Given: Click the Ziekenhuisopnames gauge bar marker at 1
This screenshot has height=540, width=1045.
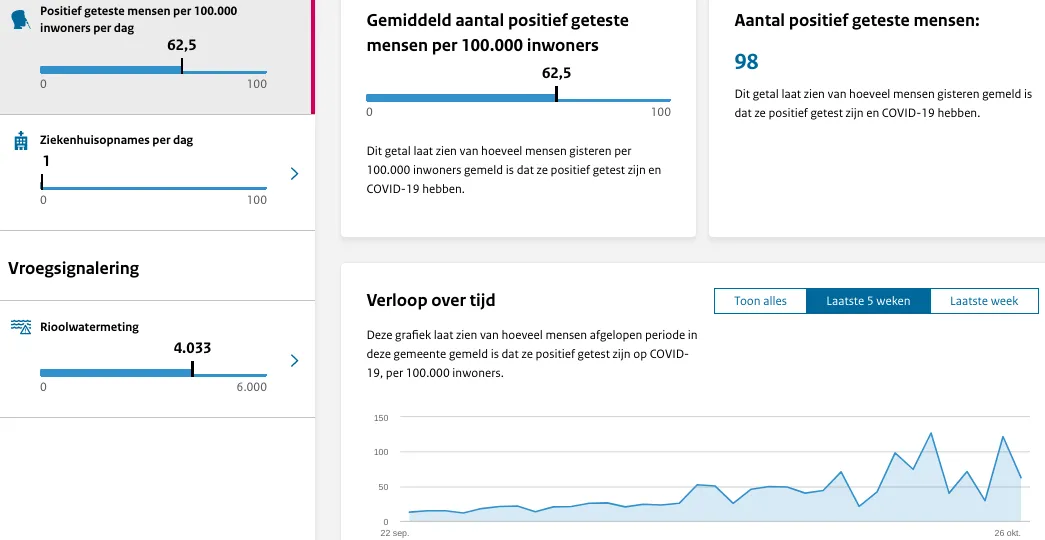Looking at the screenshot, I should coord(42,182).
